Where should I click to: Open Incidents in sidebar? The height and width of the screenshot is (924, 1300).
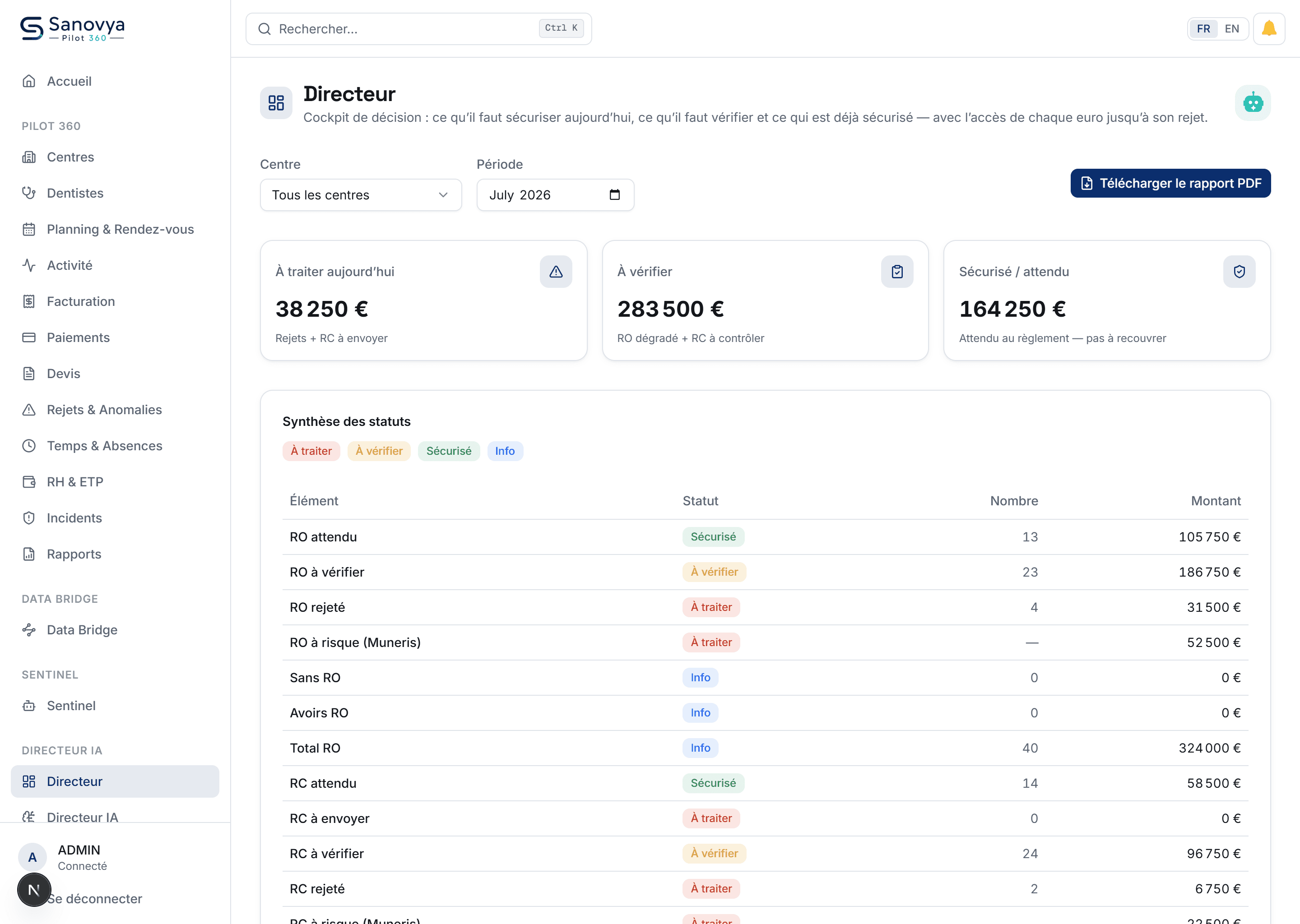coord(115,518)
